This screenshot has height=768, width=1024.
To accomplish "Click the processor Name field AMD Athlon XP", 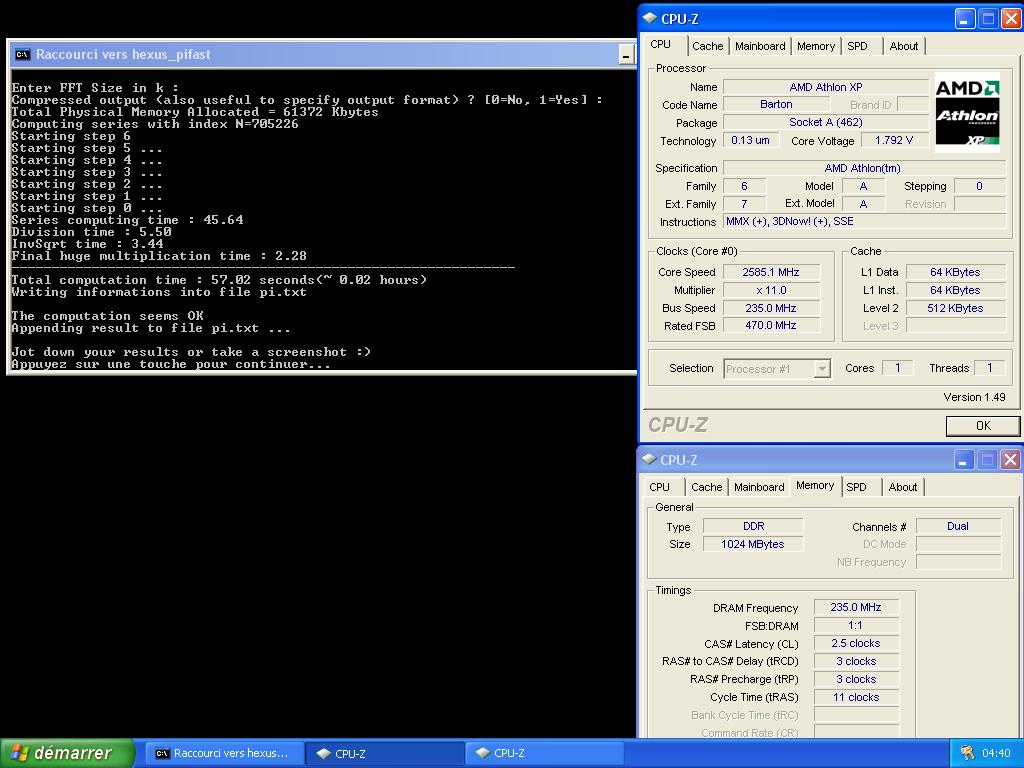I will coord(825,87).
